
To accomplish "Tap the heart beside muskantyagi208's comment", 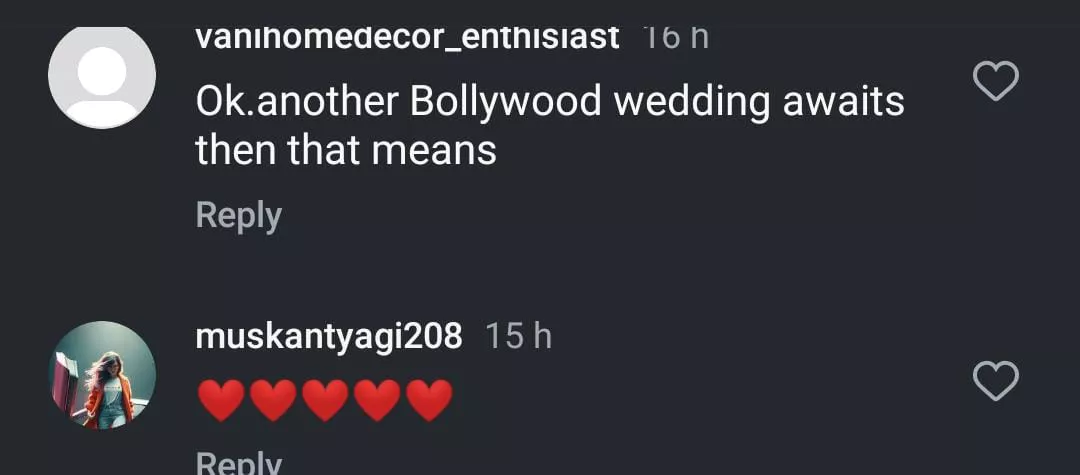I will tap(995, 381).
